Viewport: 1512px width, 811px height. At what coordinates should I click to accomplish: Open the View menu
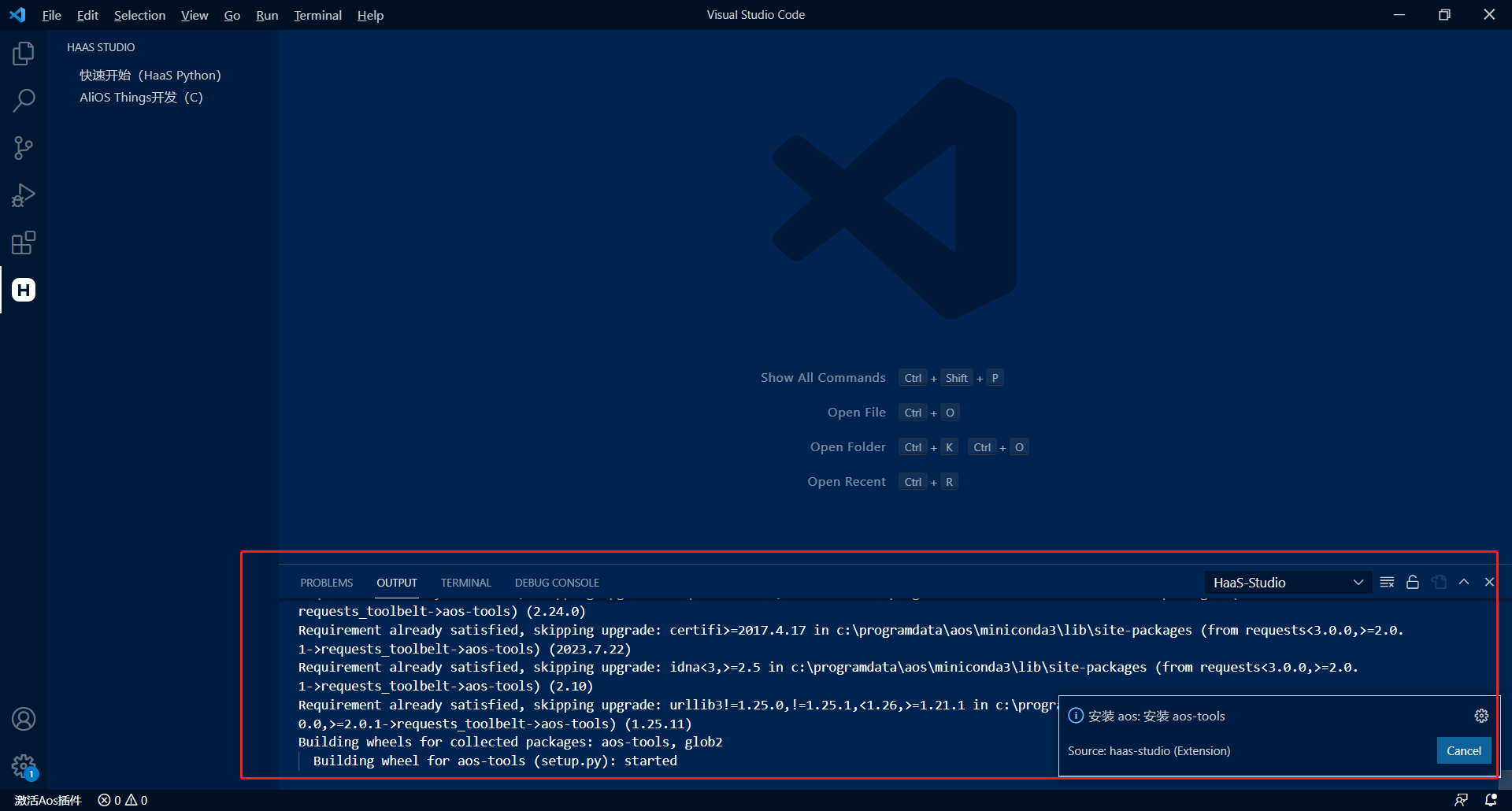click(195, 15)
